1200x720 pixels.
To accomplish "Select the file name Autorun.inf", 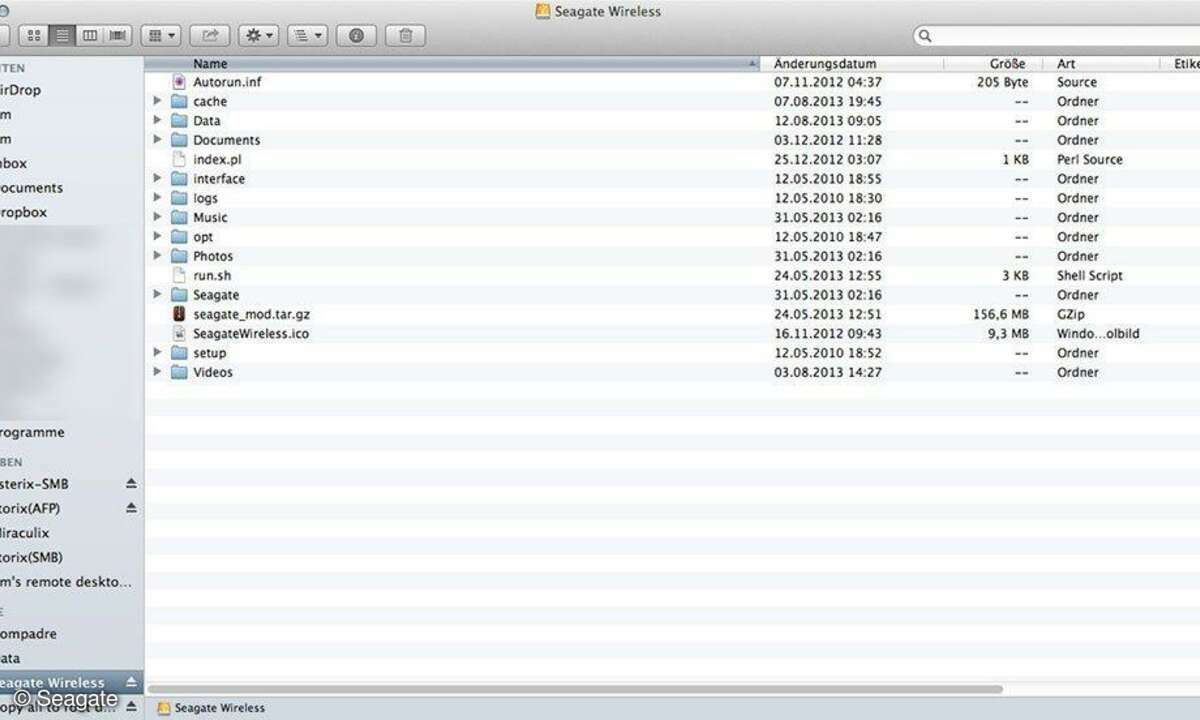I will point(227,82).
